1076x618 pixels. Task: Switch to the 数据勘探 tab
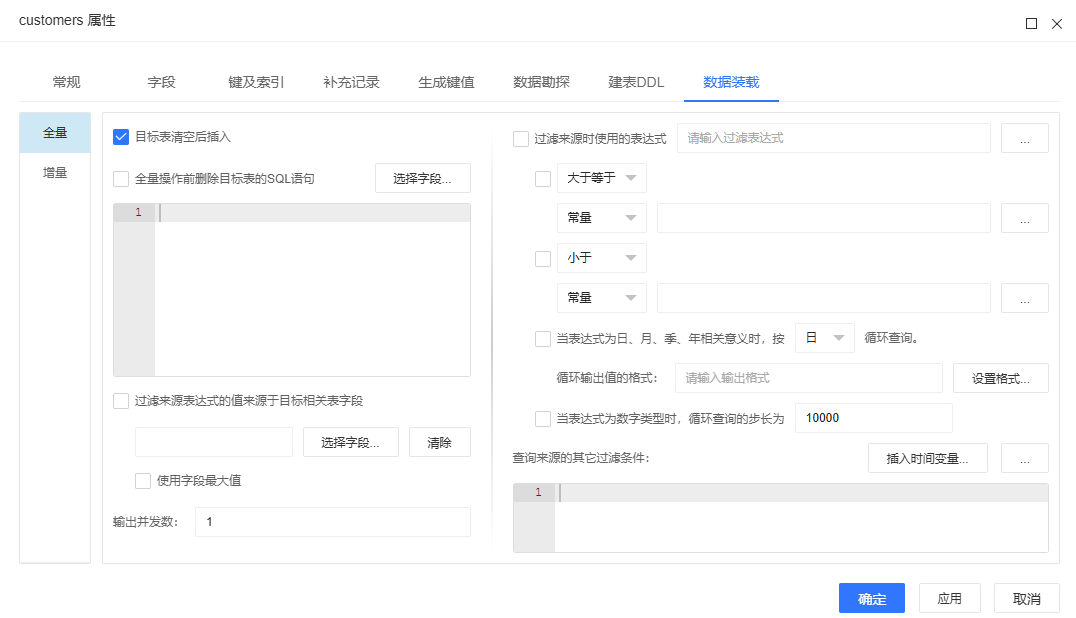(x=541, y=82)
